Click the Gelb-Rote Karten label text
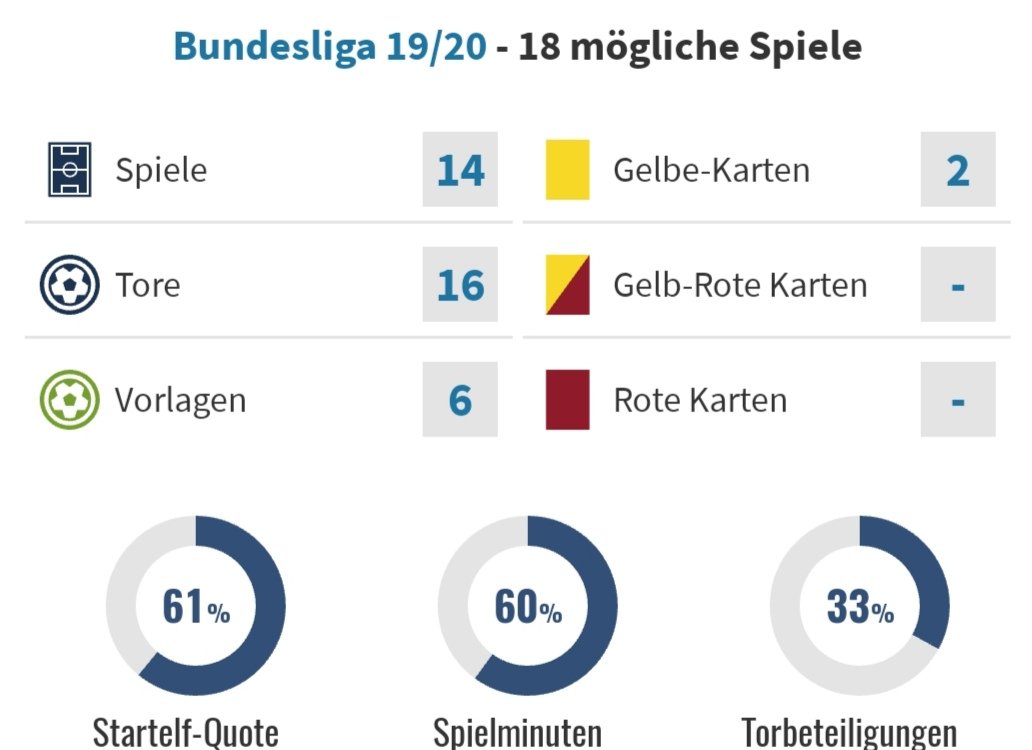Image resolution: width=1032 pixels, height=750 pixels. coord(740,285)
